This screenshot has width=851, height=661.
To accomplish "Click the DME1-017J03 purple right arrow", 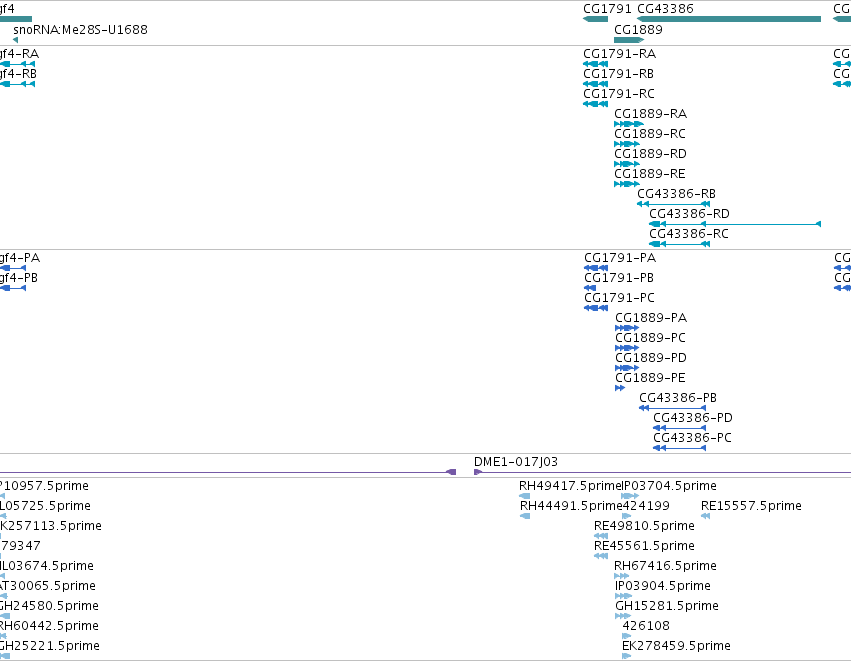I will click(x=478, y=472).
